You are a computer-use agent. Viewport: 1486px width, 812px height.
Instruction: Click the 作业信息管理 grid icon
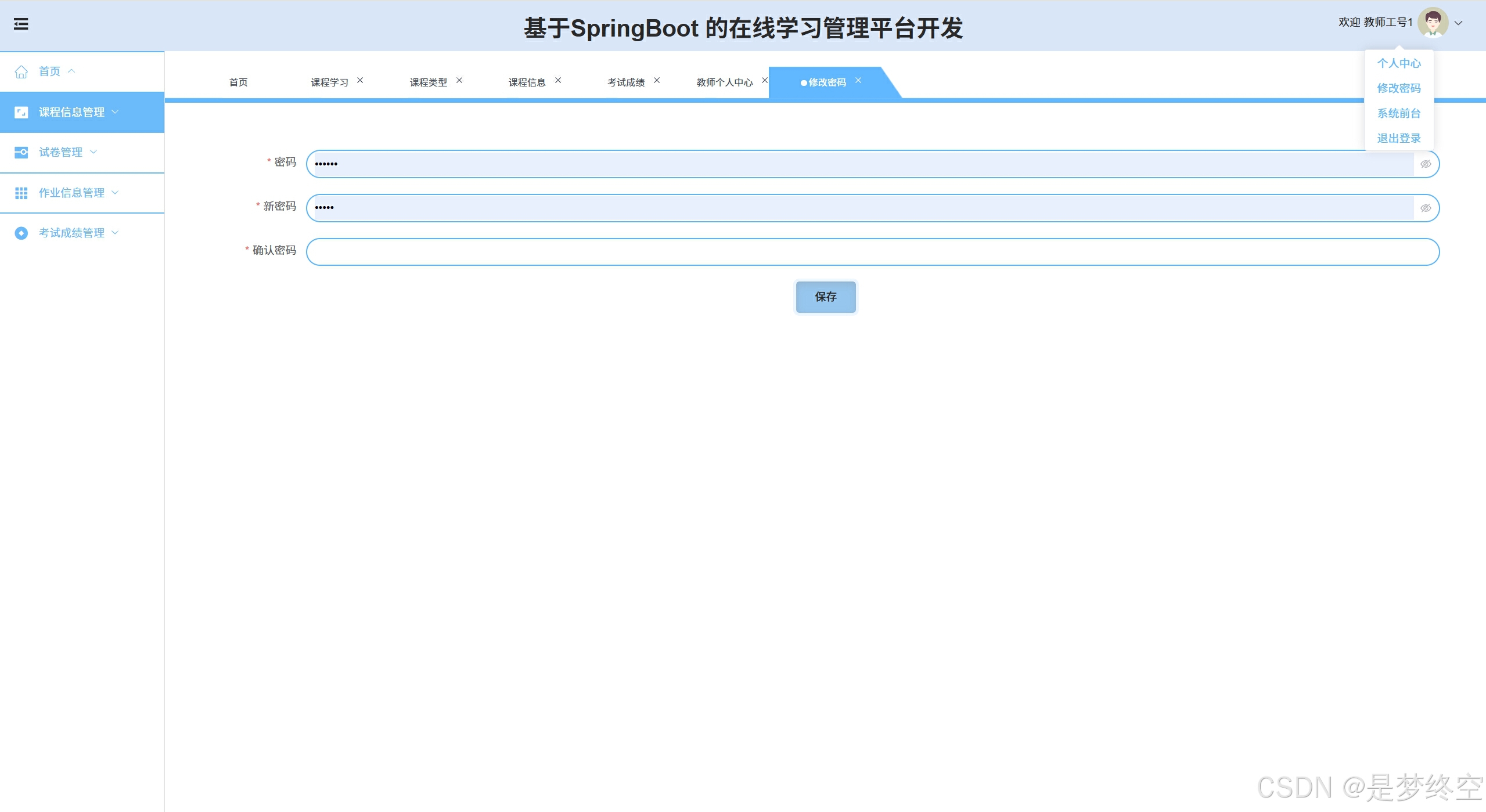pyautogui.click(x=21, y=193)
